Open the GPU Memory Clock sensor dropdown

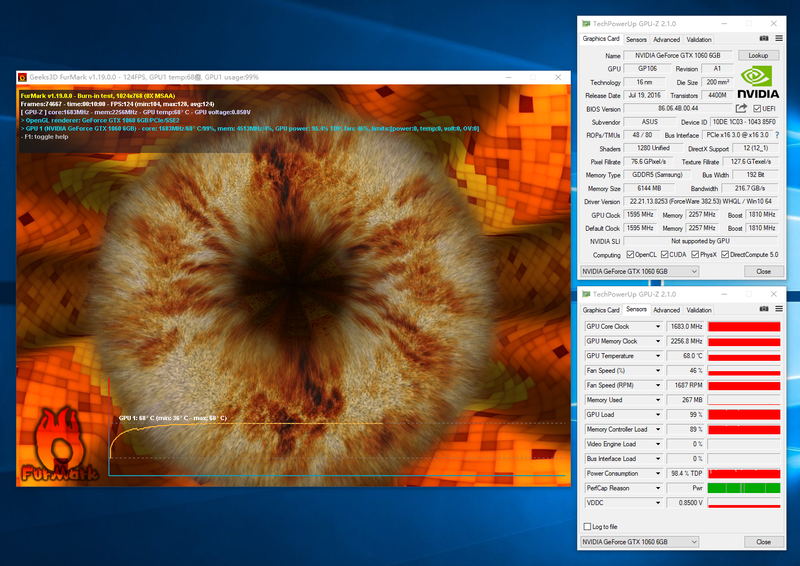[x=658, y=341]
